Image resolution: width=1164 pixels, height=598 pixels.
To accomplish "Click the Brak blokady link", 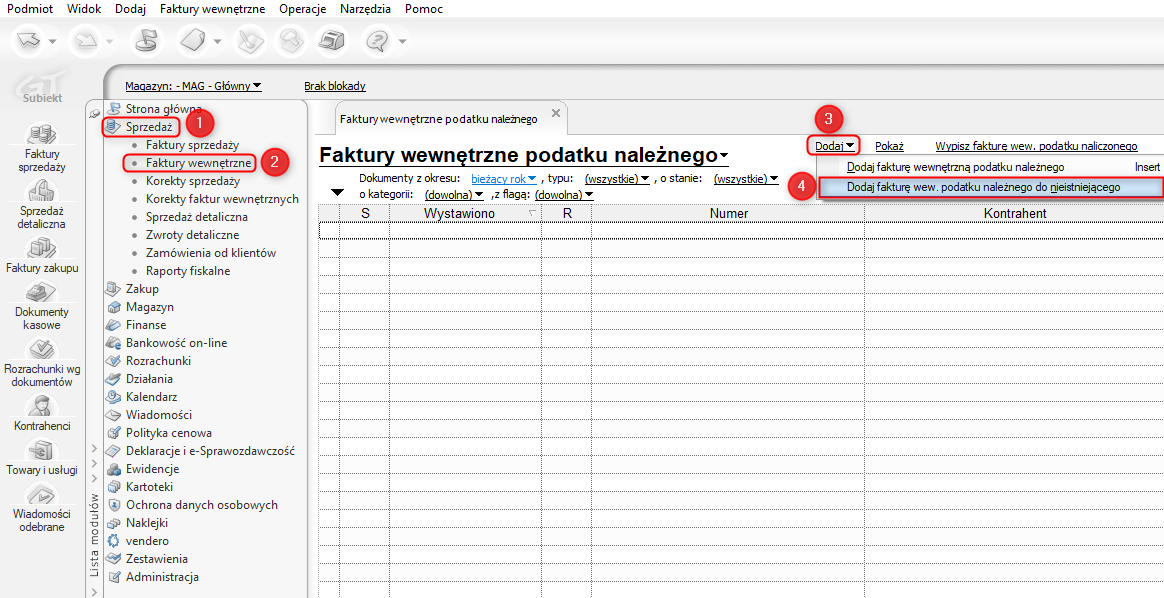I will click(x=335, y=86).
